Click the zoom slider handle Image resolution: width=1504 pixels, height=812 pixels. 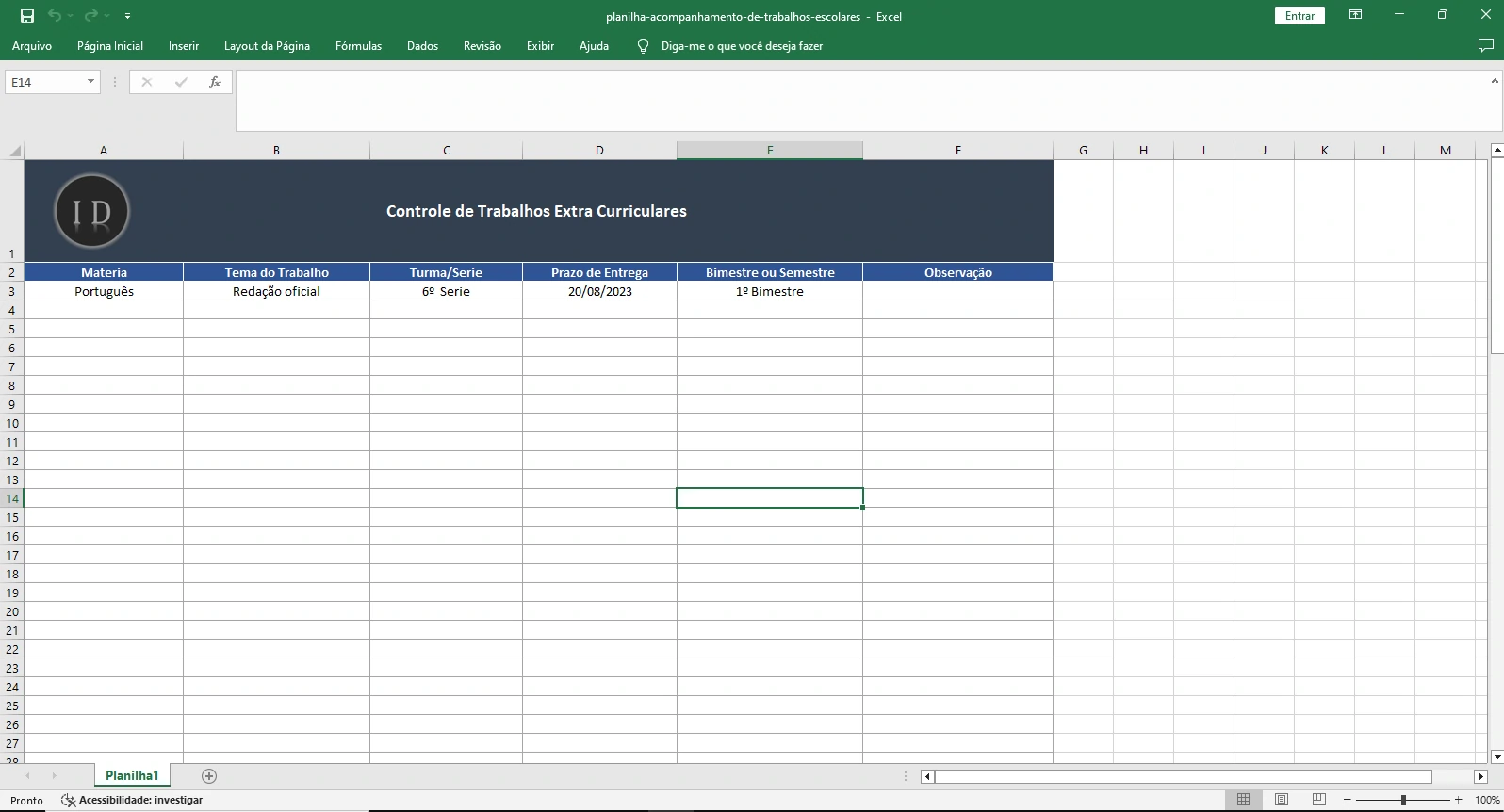(x=1403, y=800)
